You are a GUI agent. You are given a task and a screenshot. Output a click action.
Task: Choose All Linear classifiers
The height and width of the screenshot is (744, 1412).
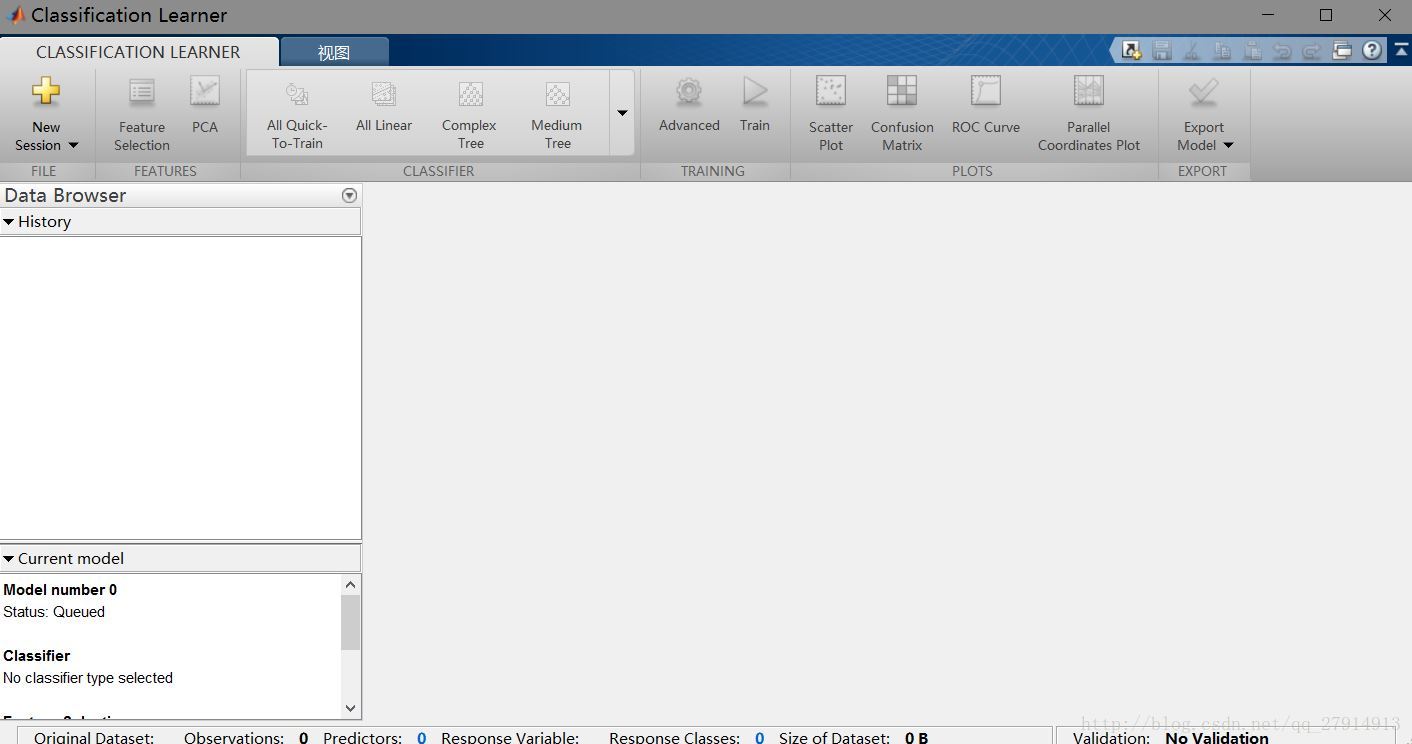coord(384,106)
